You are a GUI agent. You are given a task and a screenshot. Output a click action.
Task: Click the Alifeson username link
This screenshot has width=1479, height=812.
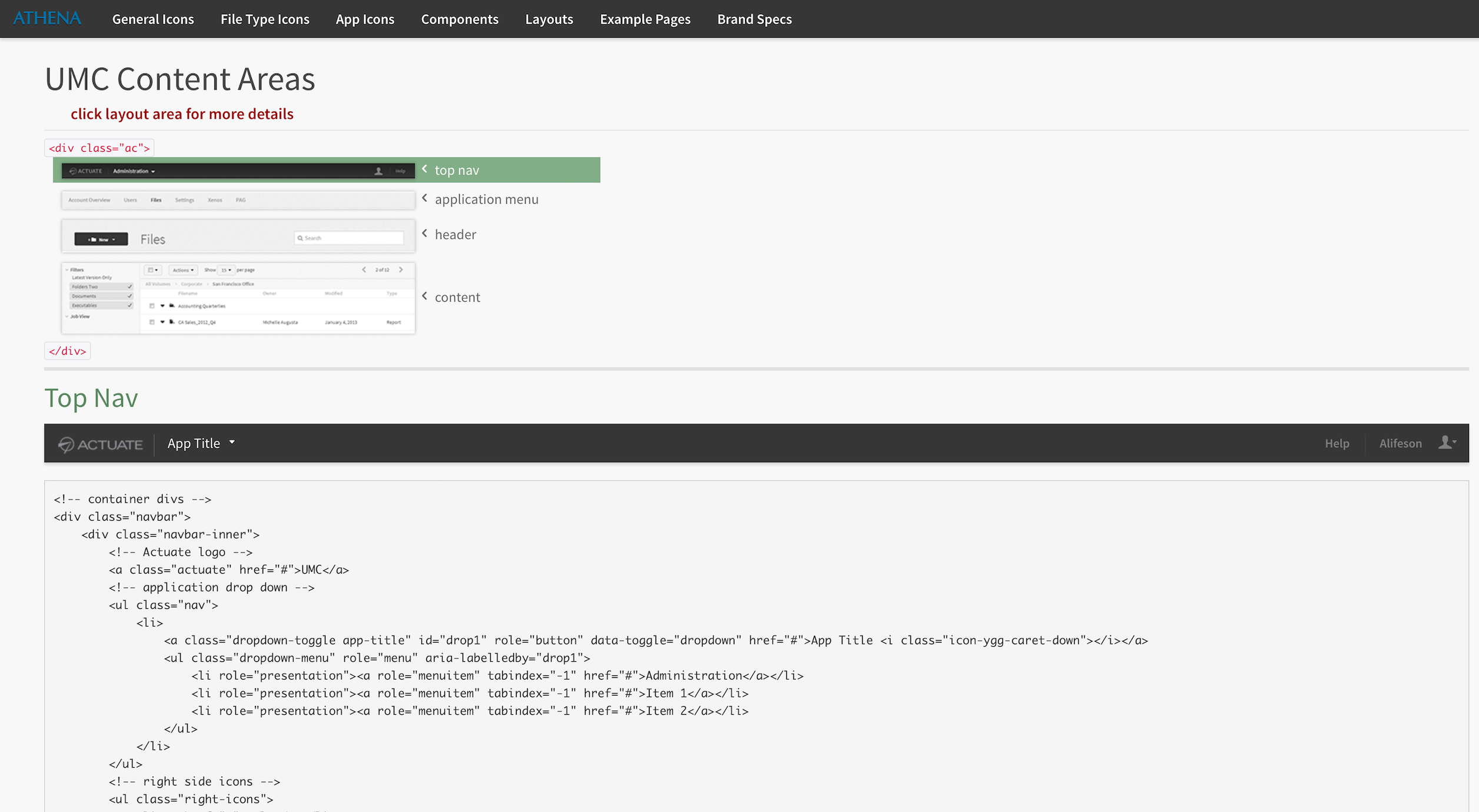coord(1400,444)
